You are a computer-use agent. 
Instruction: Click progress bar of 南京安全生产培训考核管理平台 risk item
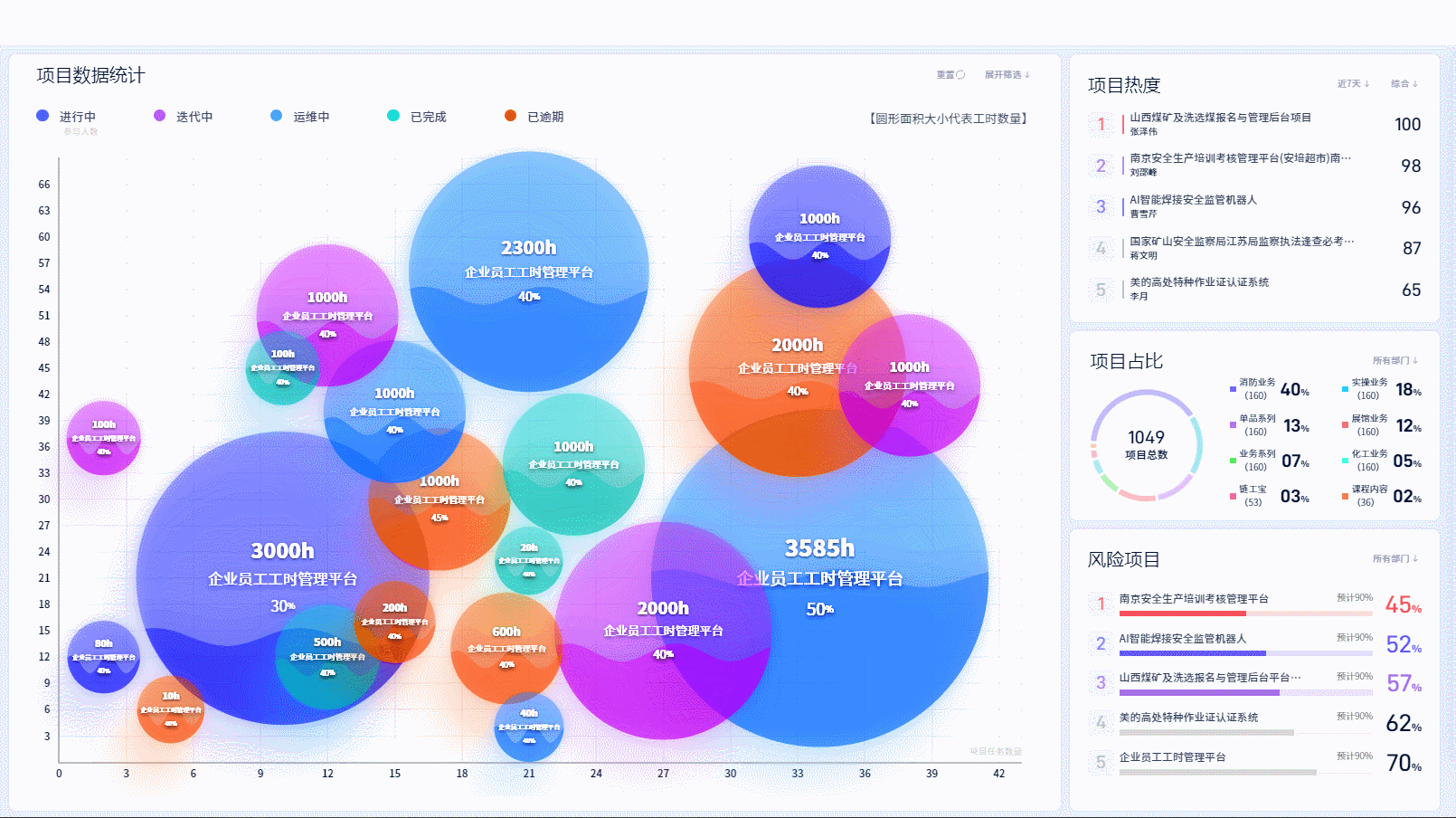(1245, 613)
